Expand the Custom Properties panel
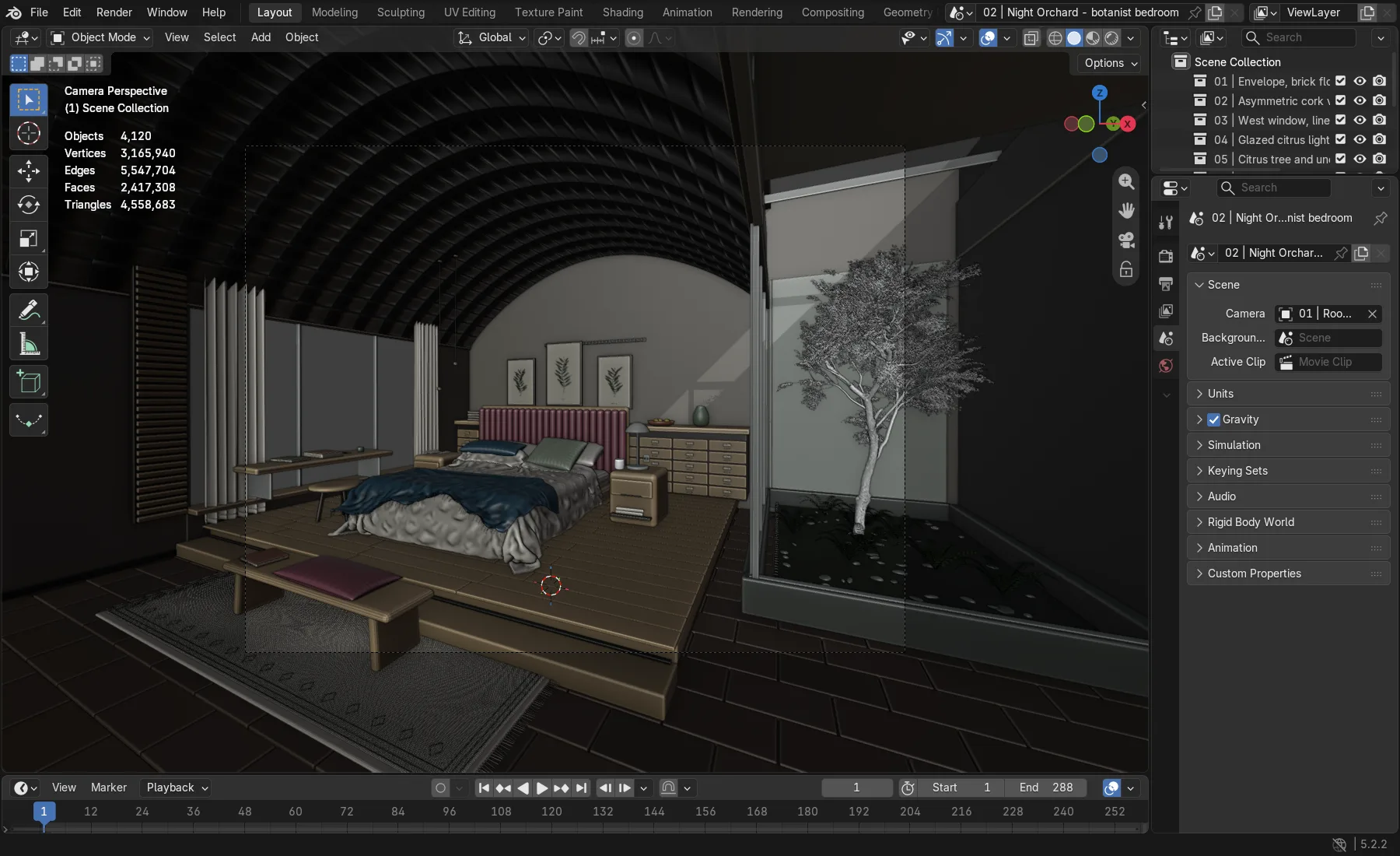The width and height of the screenshot is (1400, 856). click(1288, 574)
